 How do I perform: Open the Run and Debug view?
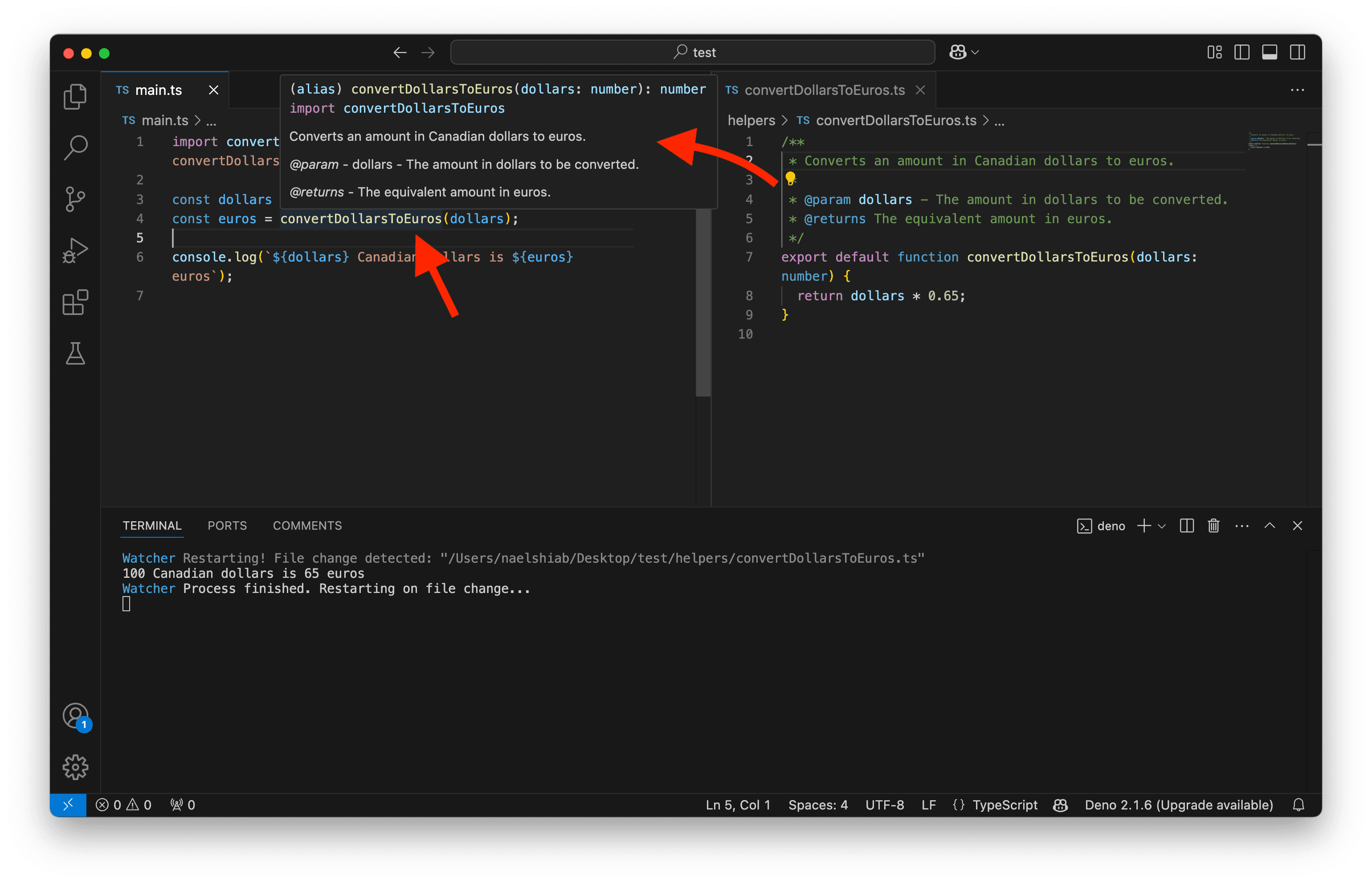coord(75,250)
